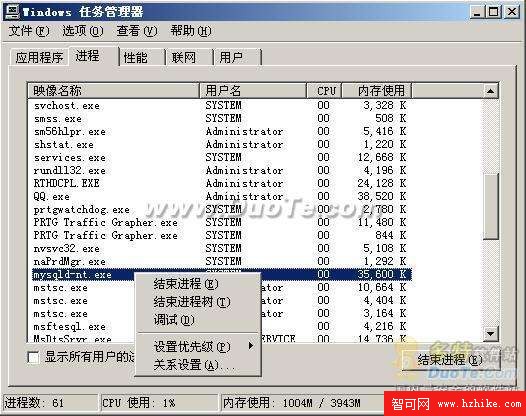Select the 进程 tab
The width and height of the screenshot is (526, 416).
[x=93, y=56]
